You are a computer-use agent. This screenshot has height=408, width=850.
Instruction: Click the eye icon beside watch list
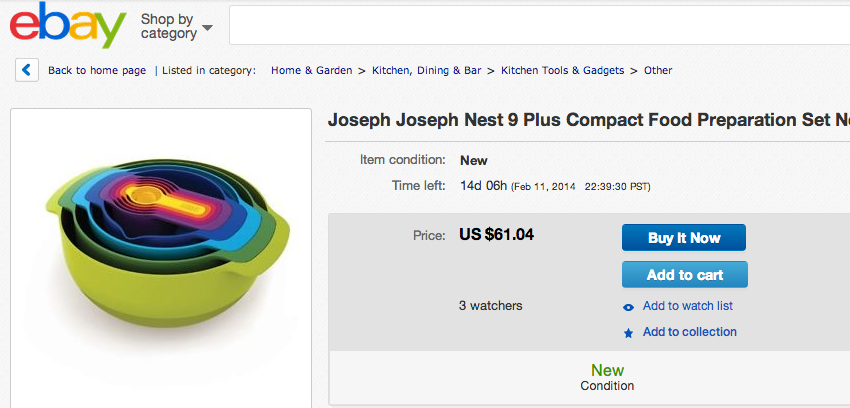(628, 307)
